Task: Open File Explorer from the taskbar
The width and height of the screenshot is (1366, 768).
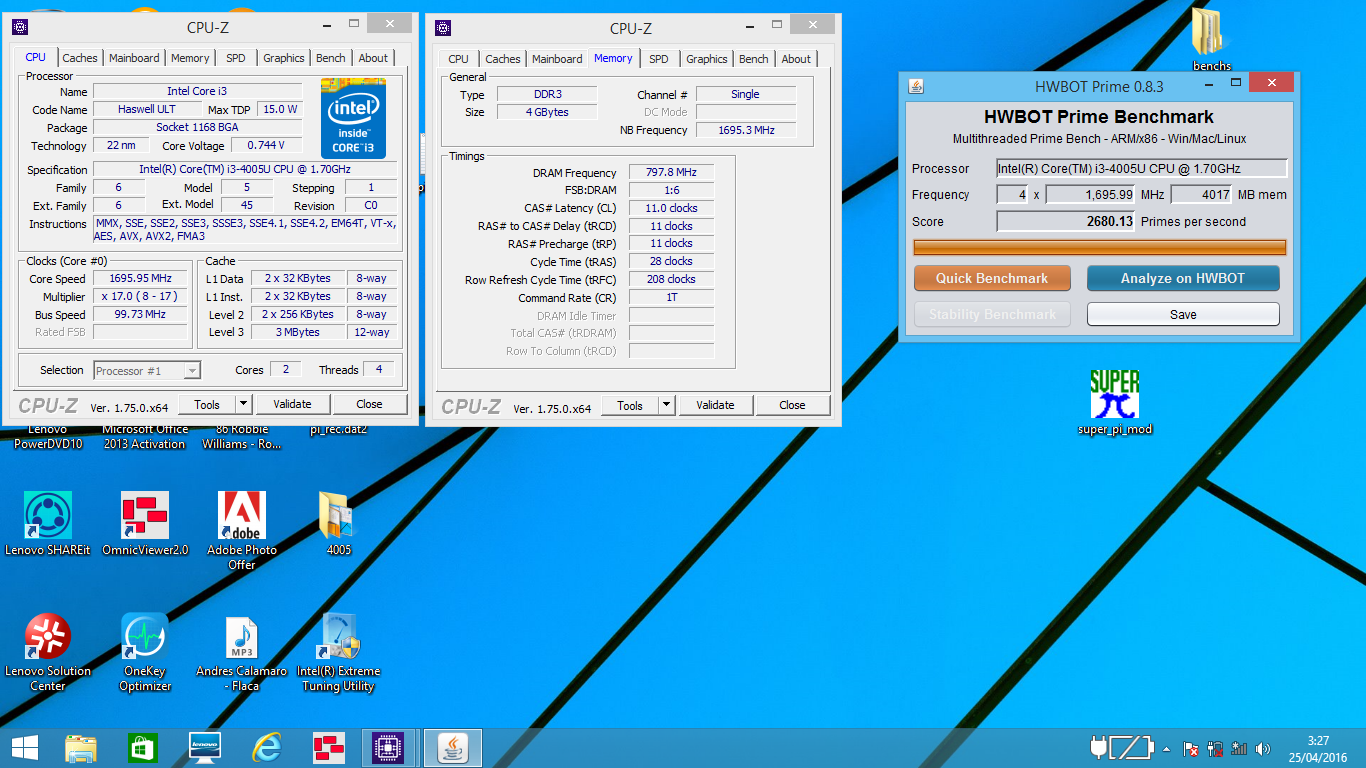Action: pos(81,747)
